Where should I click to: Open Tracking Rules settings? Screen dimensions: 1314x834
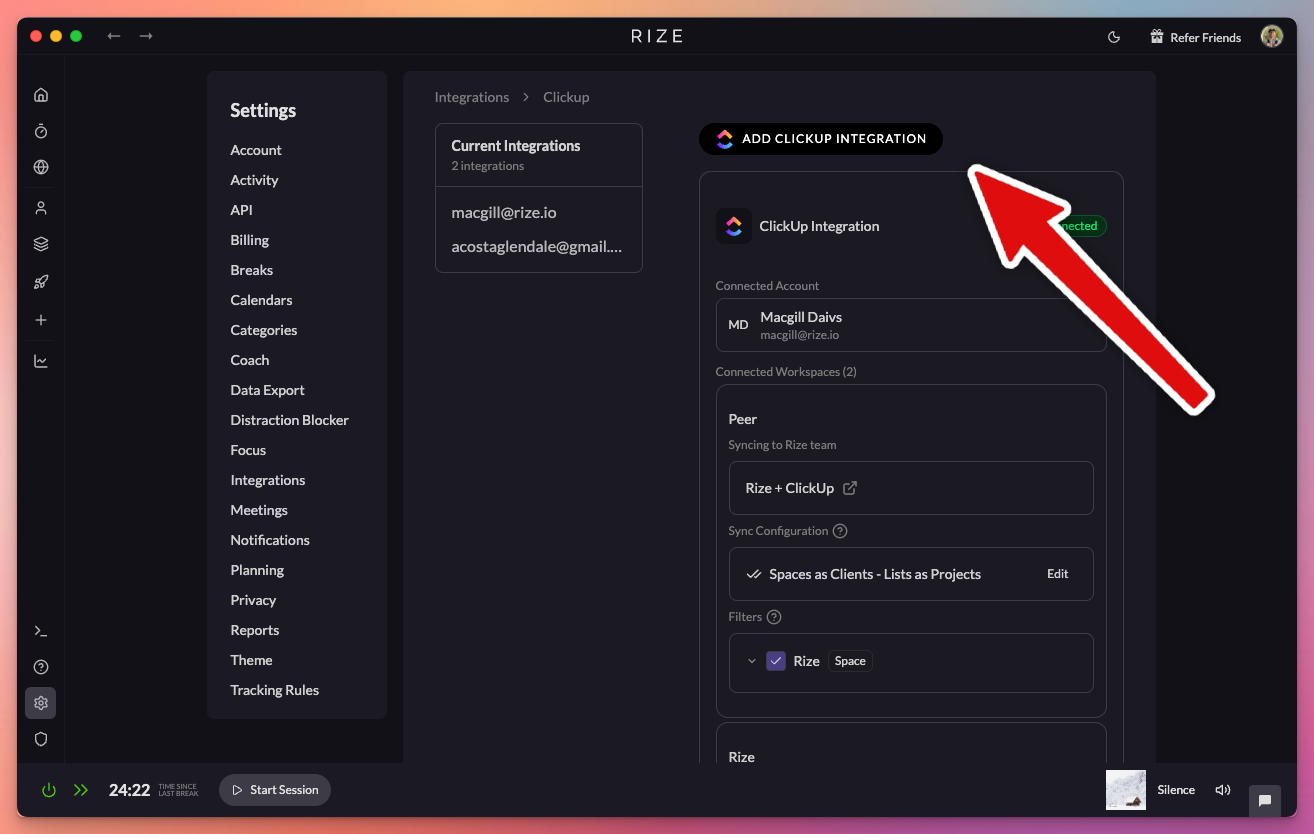click(274, 690)
